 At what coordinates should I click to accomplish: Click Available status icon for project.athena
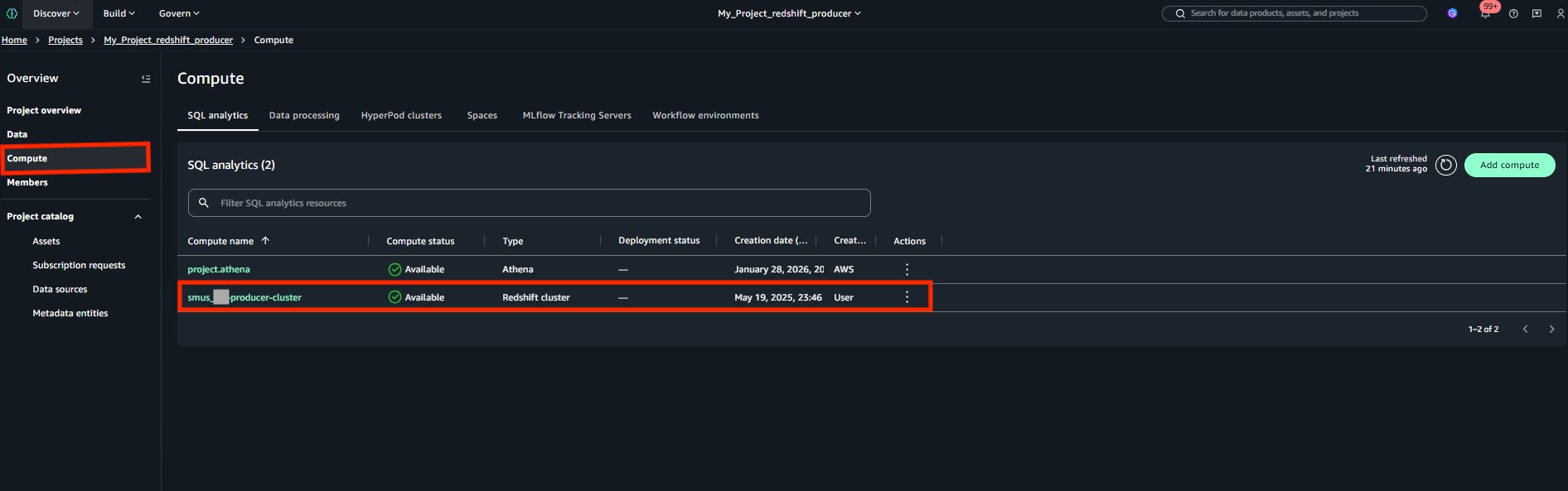point(394,269)
